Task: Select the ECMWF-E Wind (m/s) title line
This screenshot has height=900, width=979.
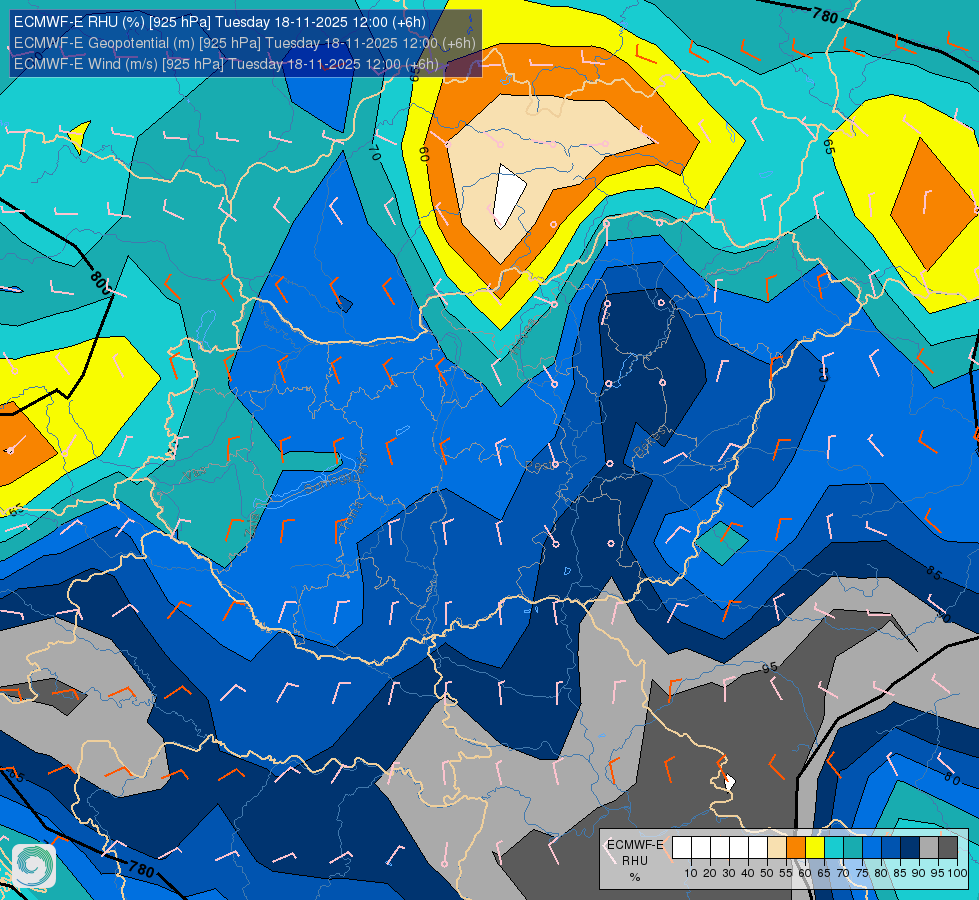Action: click(x=226, y=64)
